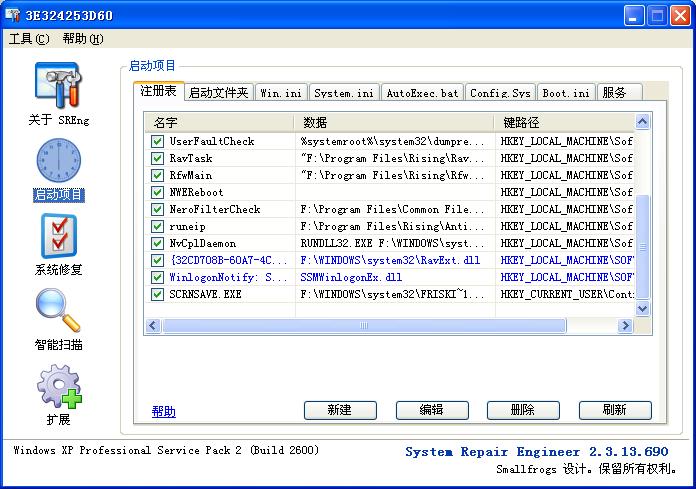Viewport: 696px width, 489px height.
Task: Select the RfwMain row name
Action: [191, 175]
